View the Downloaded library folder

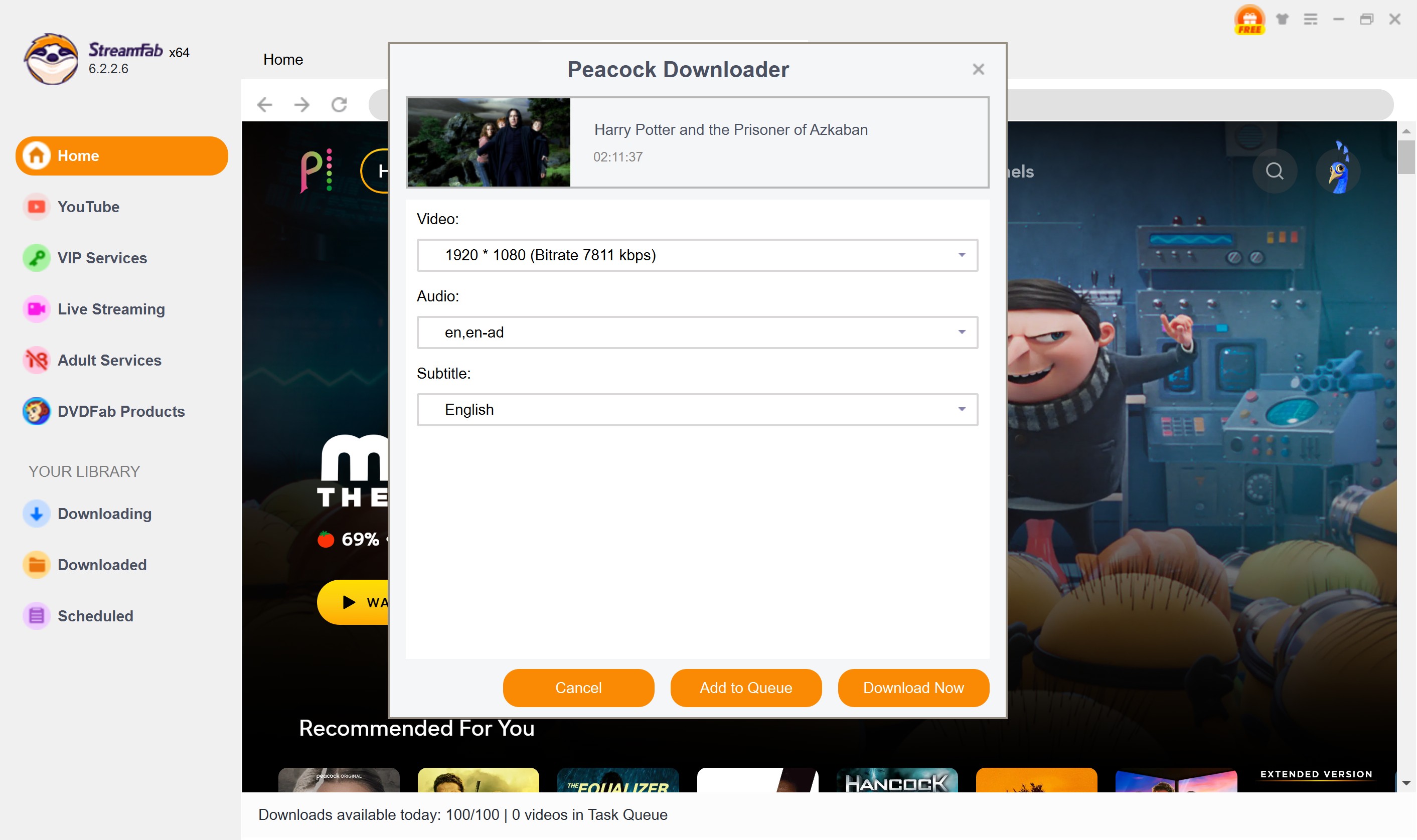click(102, 565)
